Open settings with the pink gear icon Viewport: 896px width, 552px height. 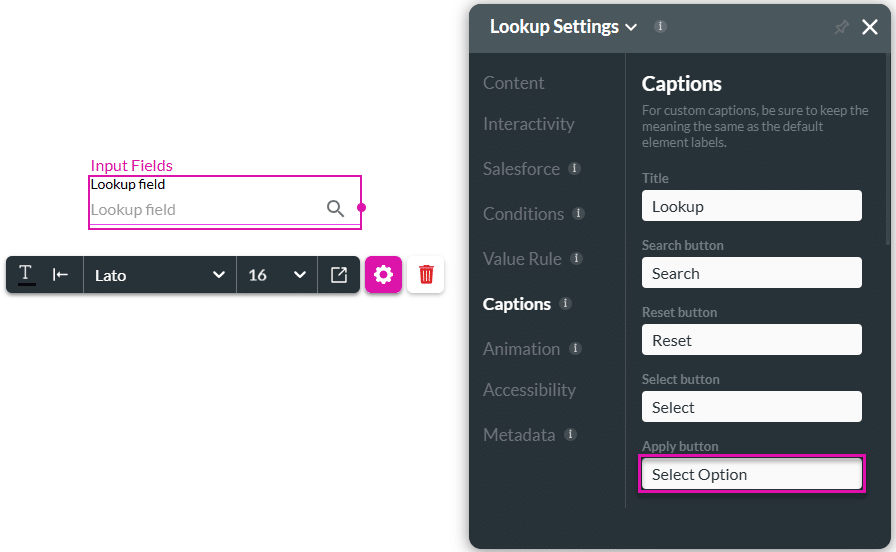[383, 274]
